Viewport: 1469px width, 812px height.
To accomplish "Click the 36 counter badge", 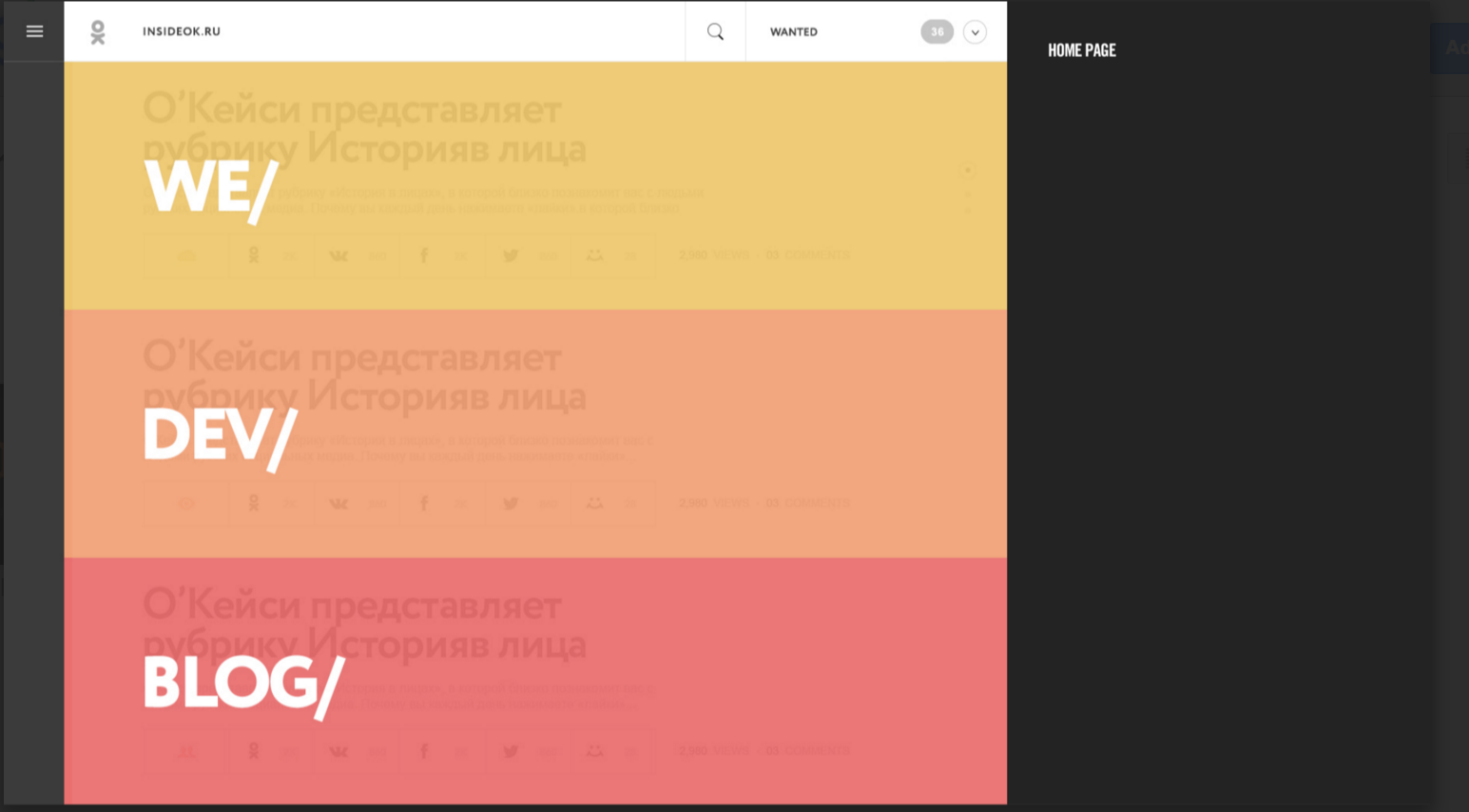I will (x=937, y=32).
